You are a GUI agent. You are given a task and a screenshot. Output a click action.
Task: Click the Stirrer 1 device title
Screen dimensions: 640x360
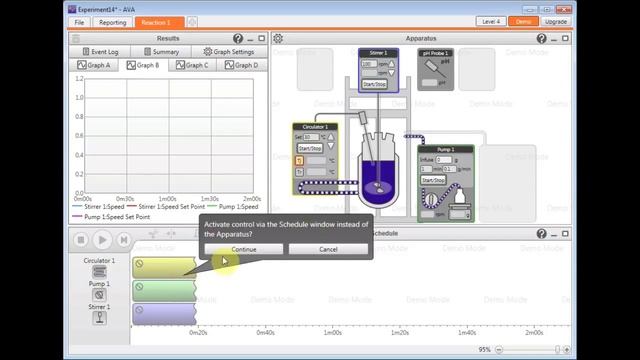point(378,53)
